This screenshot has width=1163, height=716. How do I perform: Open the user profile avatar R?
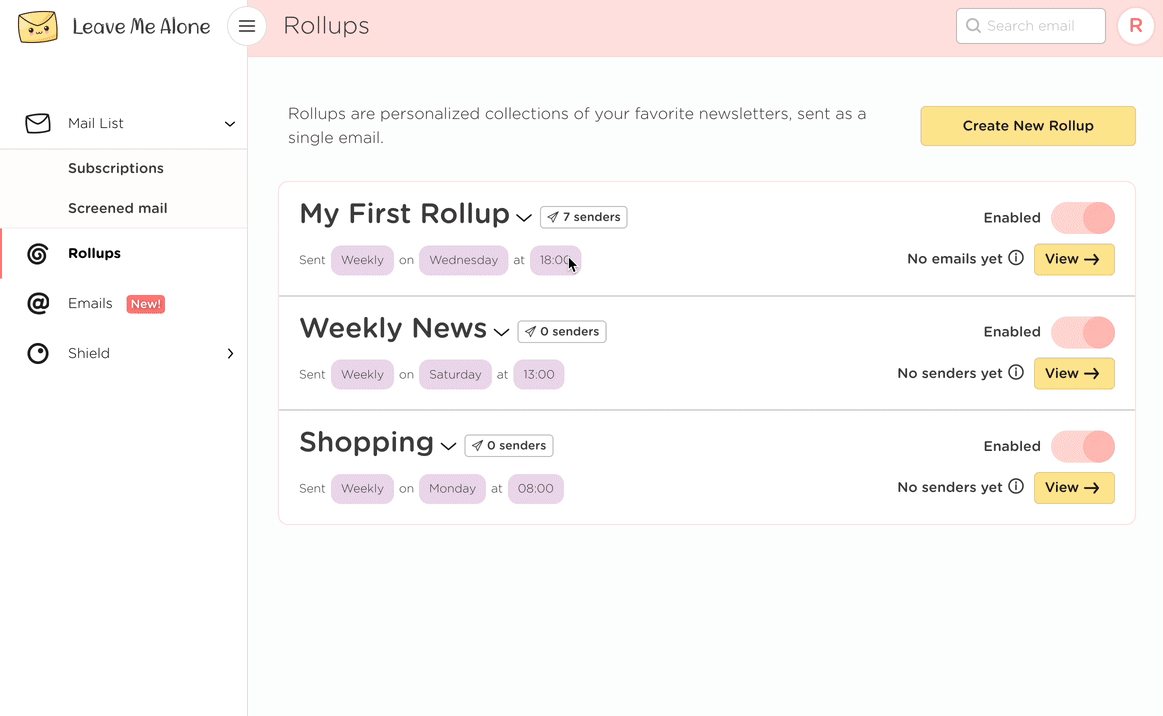1135,26
